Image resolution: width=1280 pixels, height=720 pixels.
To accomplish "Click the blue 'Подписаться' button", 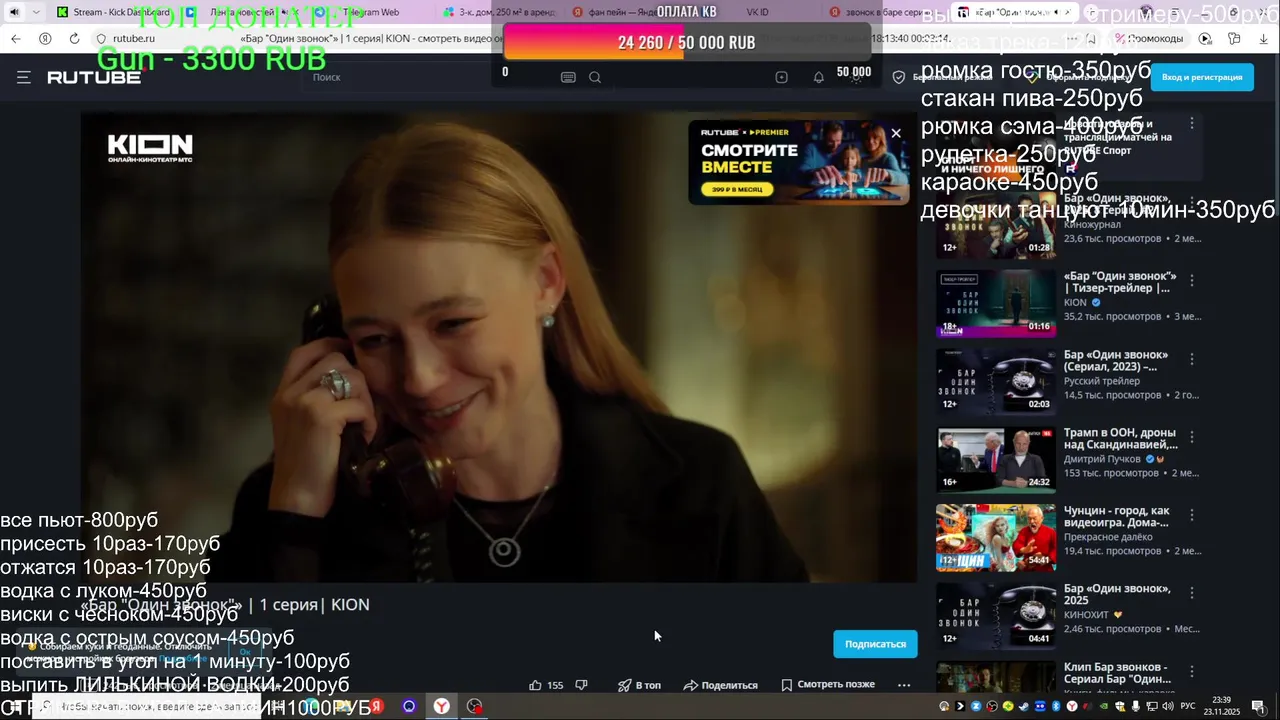I will point(875,644).
